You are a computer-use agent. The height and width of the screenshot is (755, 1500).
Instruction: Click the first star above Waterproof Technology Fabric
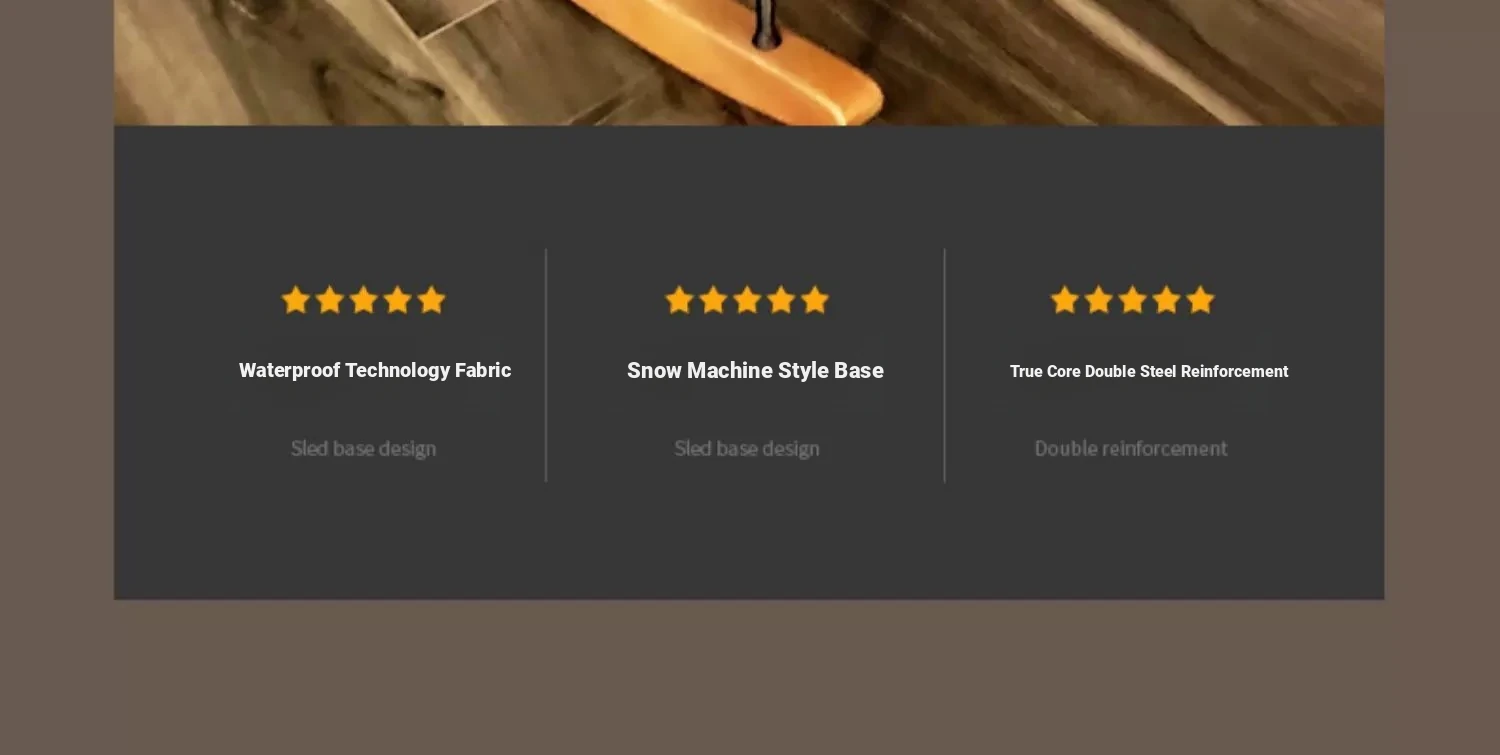click(x=296, y=300)
